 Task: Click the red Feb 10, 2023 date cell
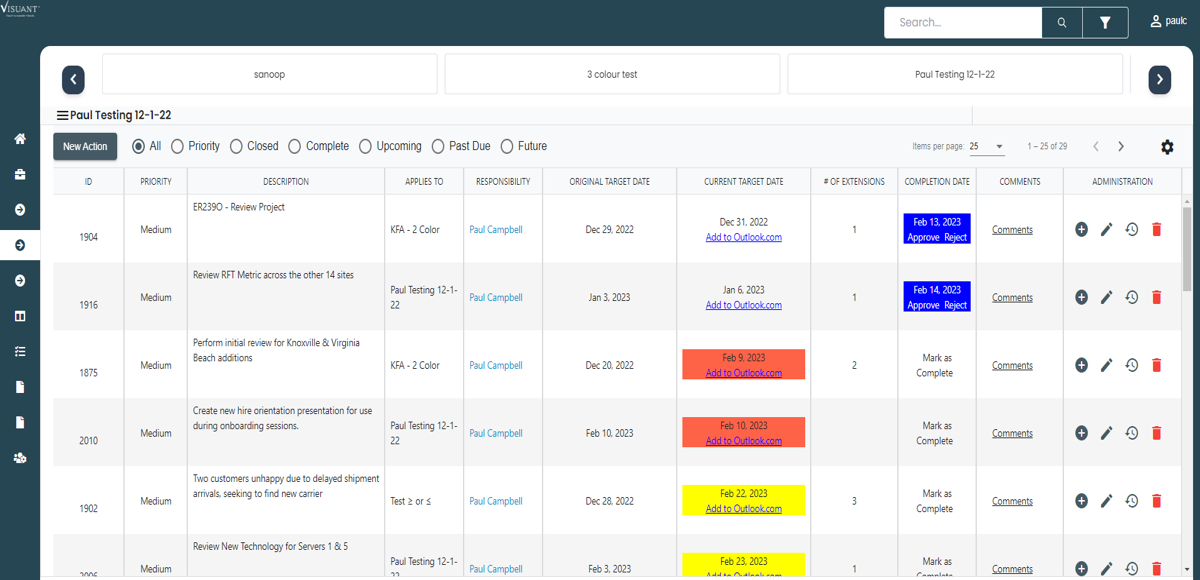tap(743, 432)
